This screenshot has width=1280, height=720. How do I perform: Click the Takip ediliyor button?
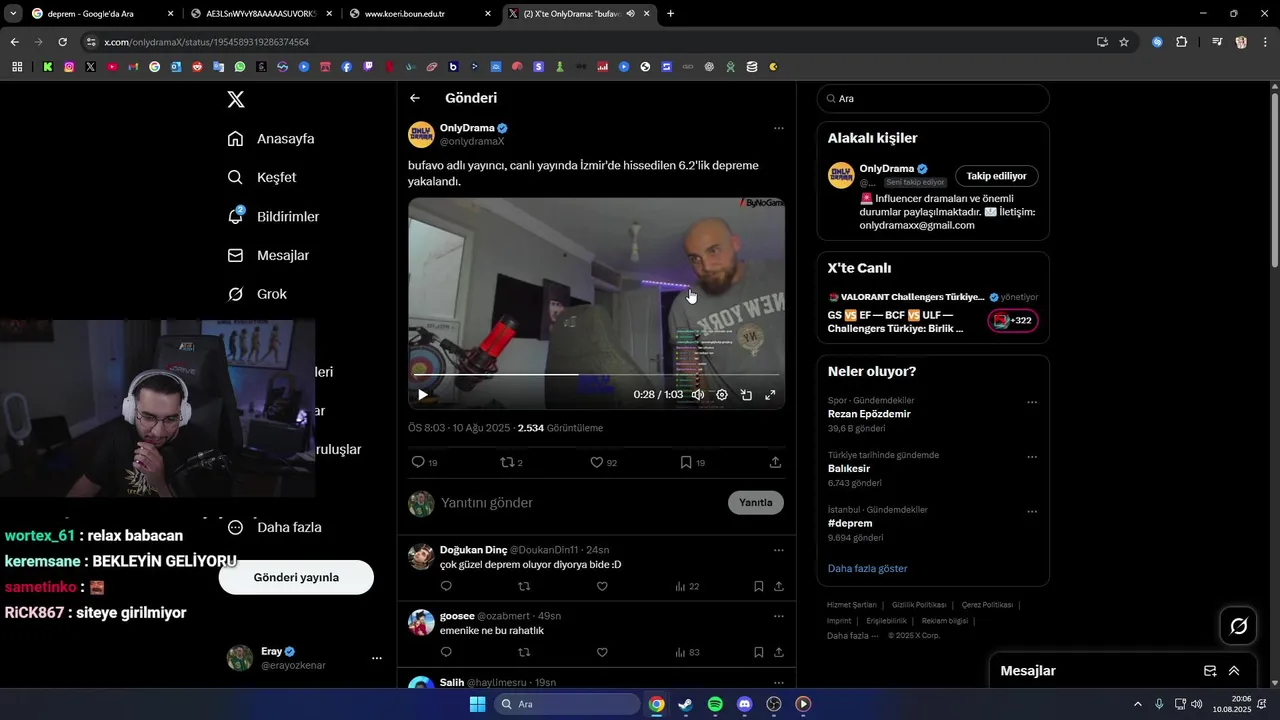pos(996,176)
